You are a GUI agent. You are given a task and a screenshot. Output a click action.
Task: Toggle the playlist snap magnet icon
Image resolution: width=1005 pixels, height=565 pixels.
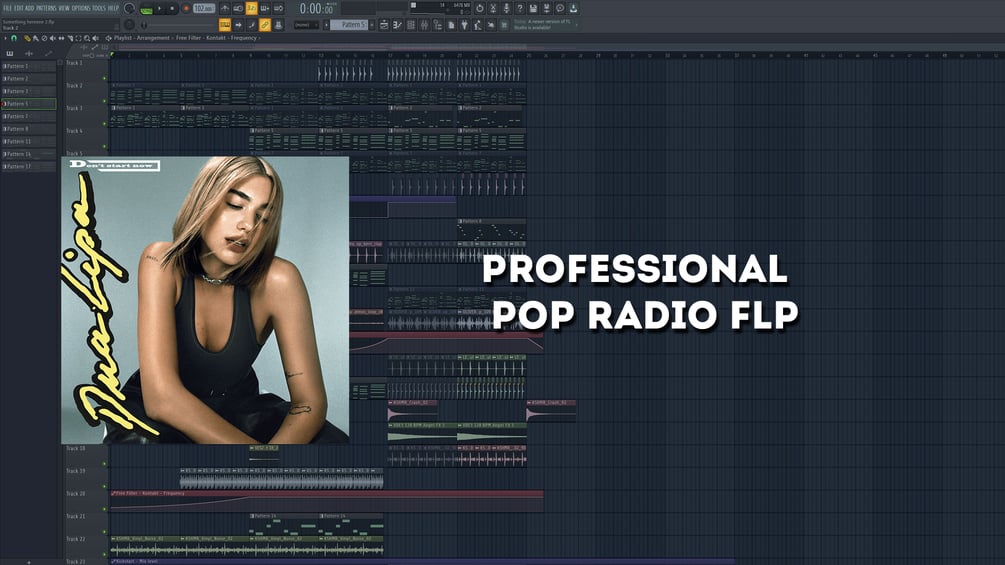(x=13, y=38)
